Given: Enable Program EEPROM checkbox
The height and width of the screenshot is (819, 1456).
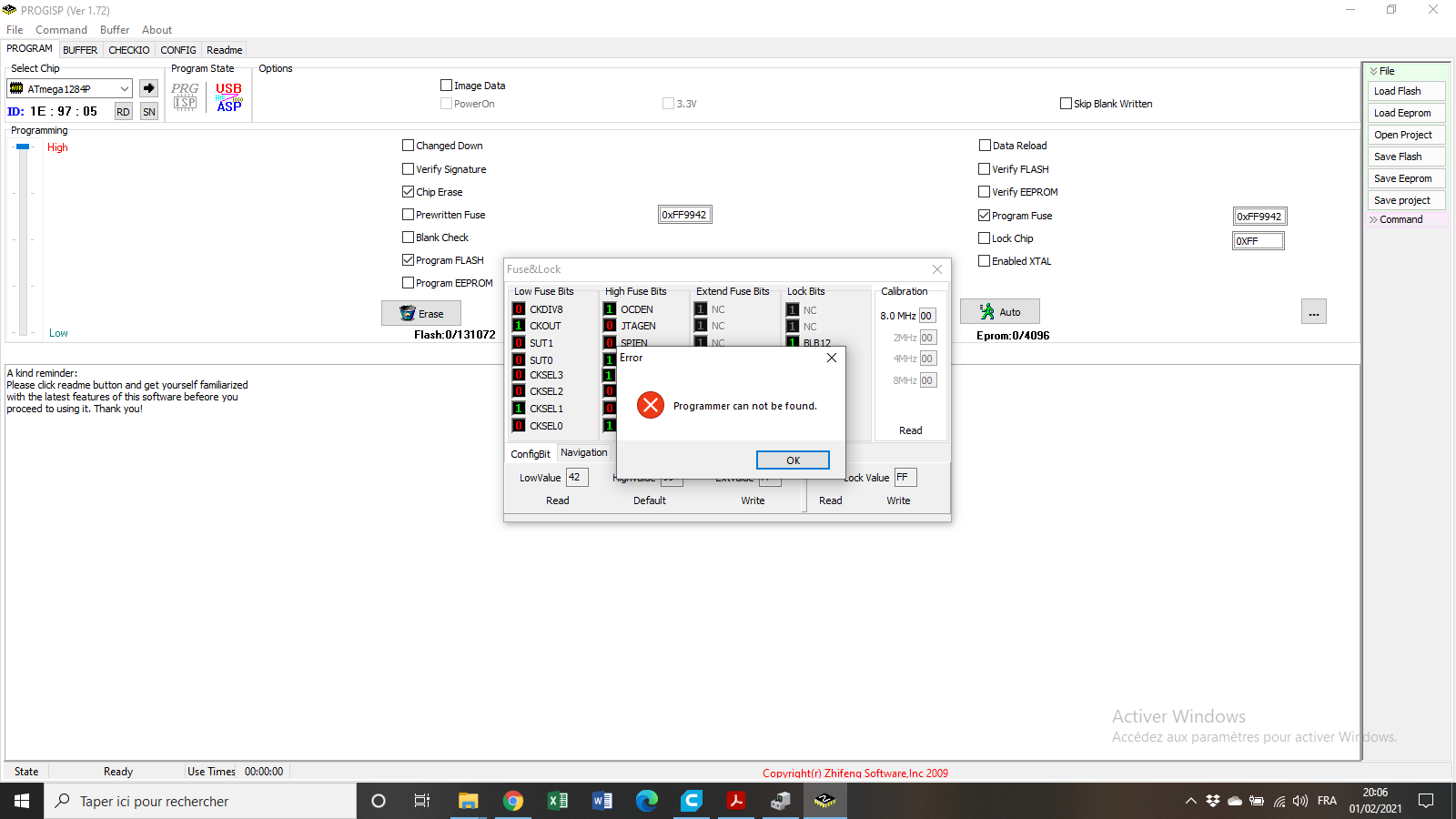Looking at the screenshot, I should pyautogui.click(x=408, y=283).
